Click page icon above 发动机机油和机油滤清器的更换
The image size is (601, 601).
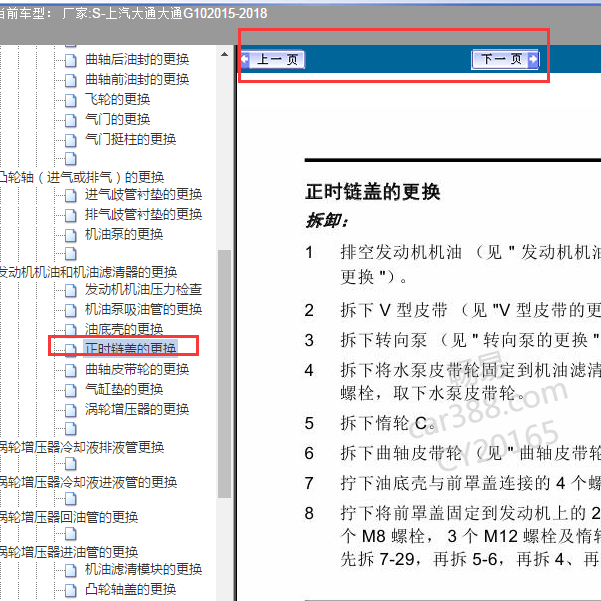tap(71, 254)
